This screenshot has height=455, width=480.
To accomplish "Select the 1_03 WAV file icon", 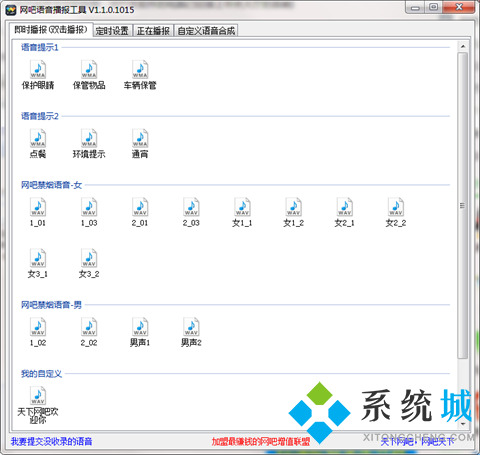I will click(89, 207).
